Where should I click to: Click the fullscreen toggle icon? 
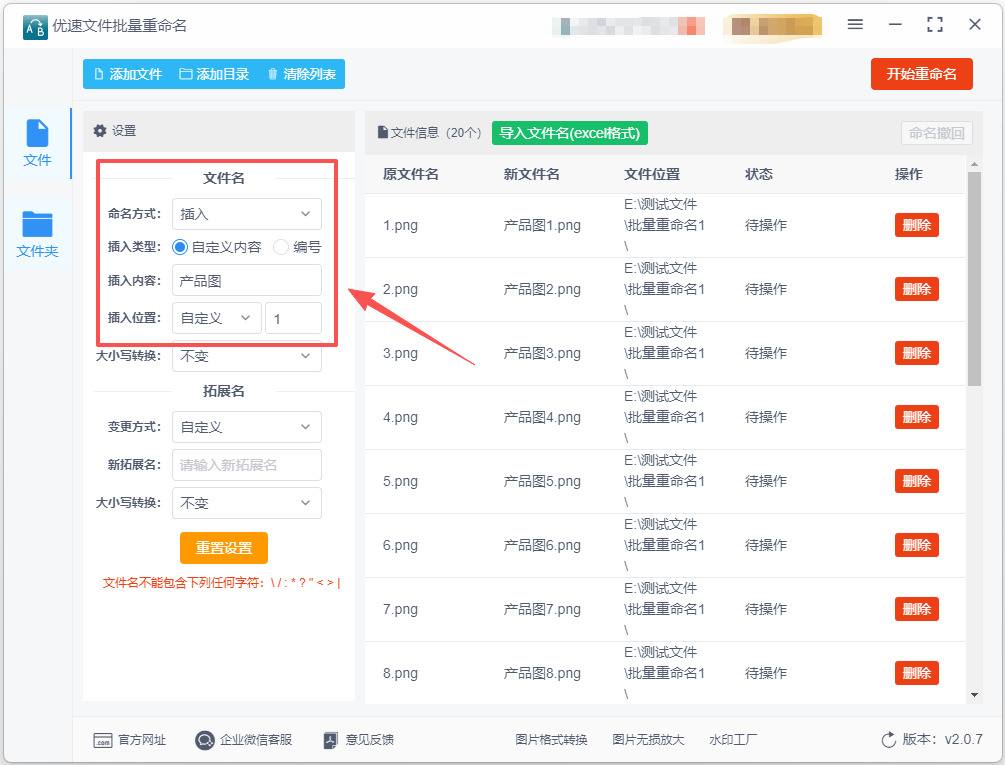pyautogui.click(x=935, y=24)
